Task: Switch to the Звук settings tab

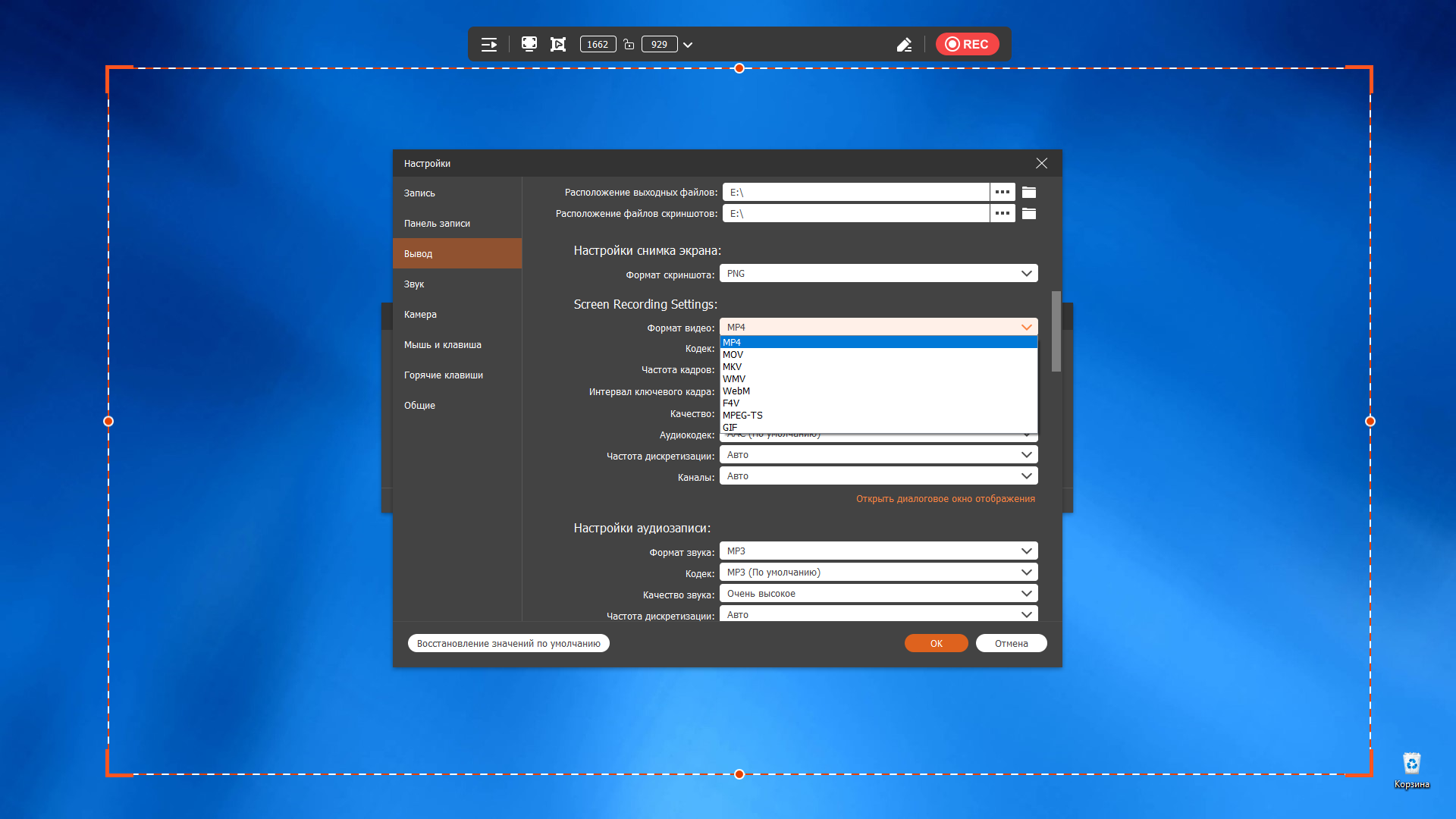Action: (414, 284)
